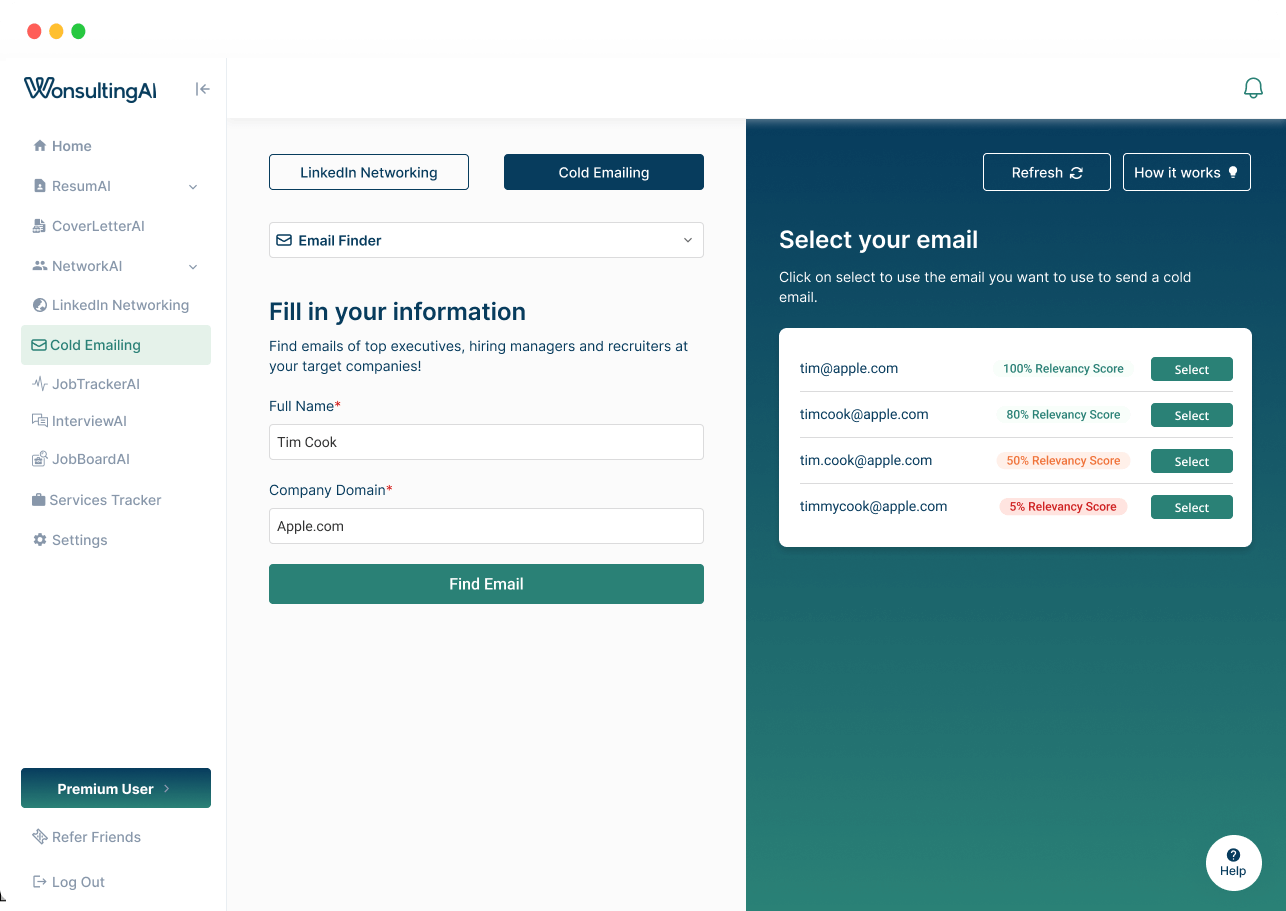Viewport: 1286px width, 911px height.
Task: Open InterviewAI in the sidebar
Action: 89,421
